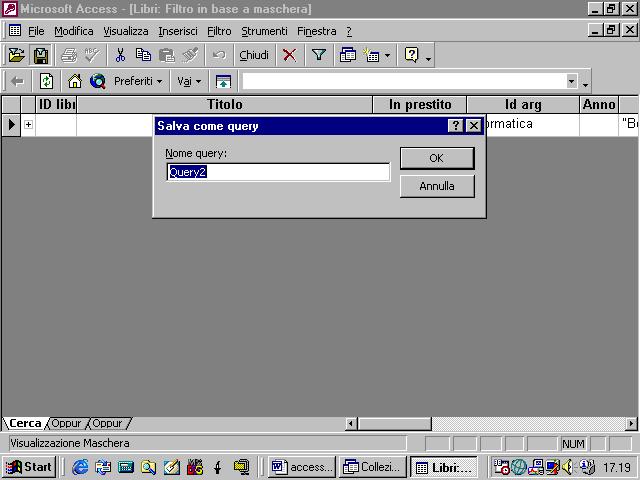
Task: Click the Windows Start button
Action: click(x=29, y=467)
